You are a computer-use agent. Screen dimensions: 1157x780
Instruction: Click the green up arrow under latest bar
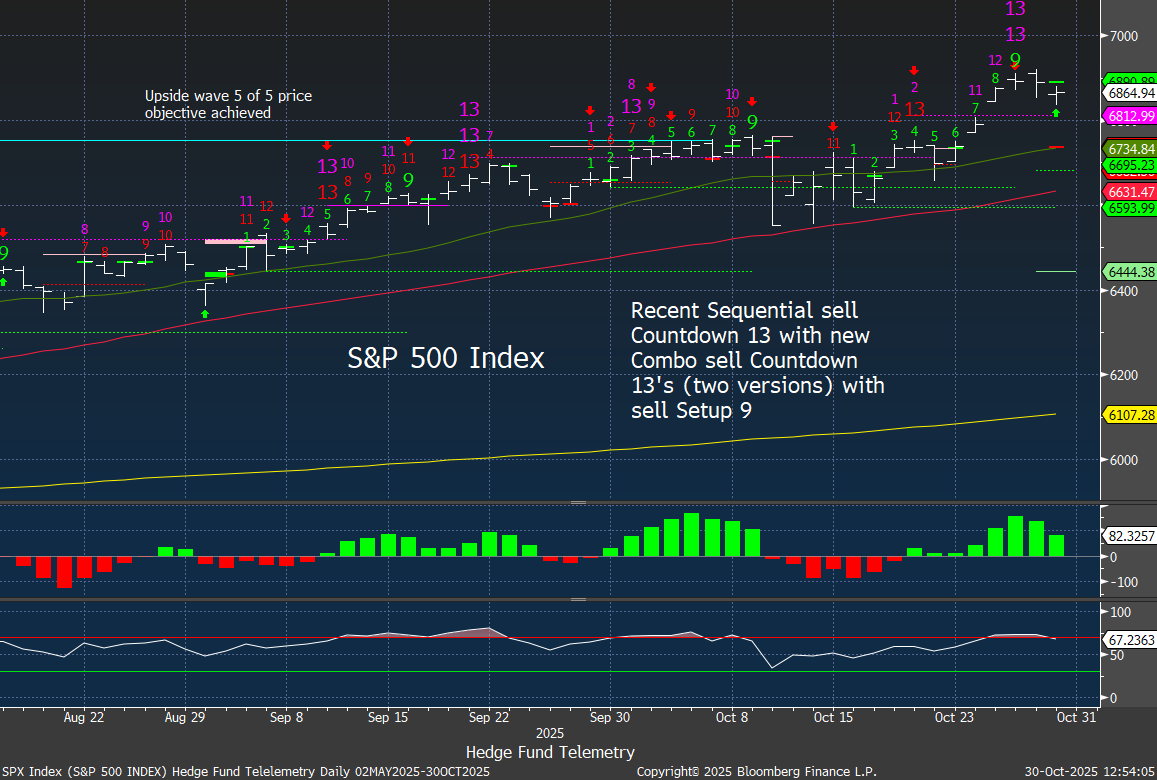(x=1056, y=113)
